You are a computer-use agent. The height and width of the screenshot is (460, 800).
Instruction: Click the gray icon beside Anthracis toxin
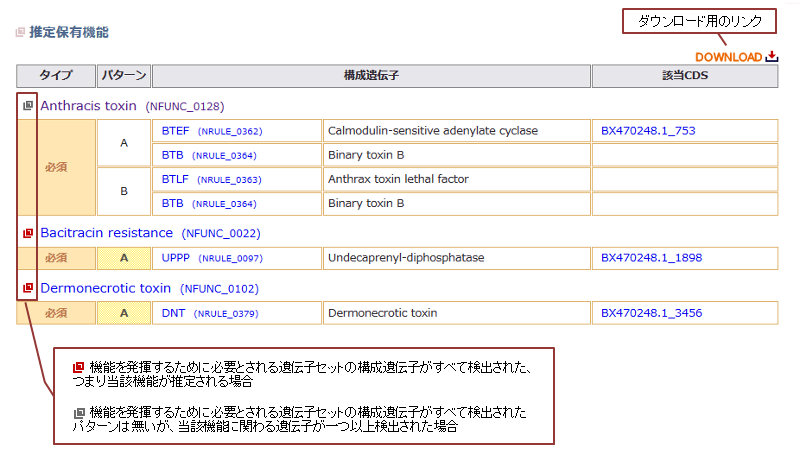(x=28, y=106)
